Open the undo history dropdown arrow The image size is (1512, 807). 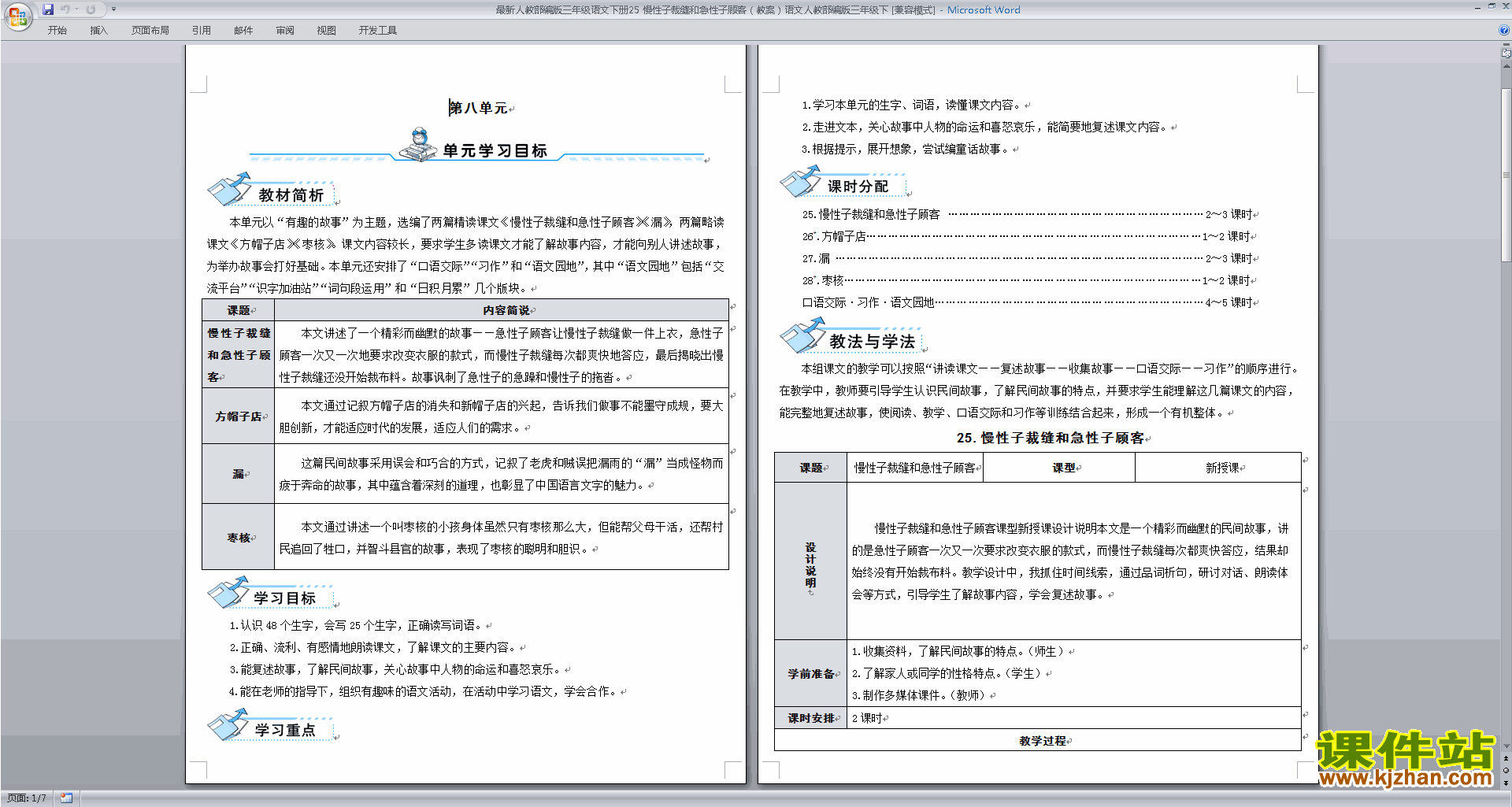pos(76,9)
